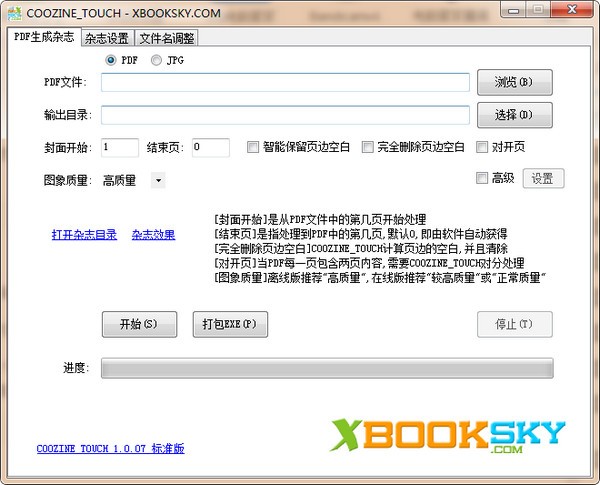The height and width of the screenshot is (485, 600).
Task: Maximize the COOZINE_TOUCH window
Action: coord(538,10)
